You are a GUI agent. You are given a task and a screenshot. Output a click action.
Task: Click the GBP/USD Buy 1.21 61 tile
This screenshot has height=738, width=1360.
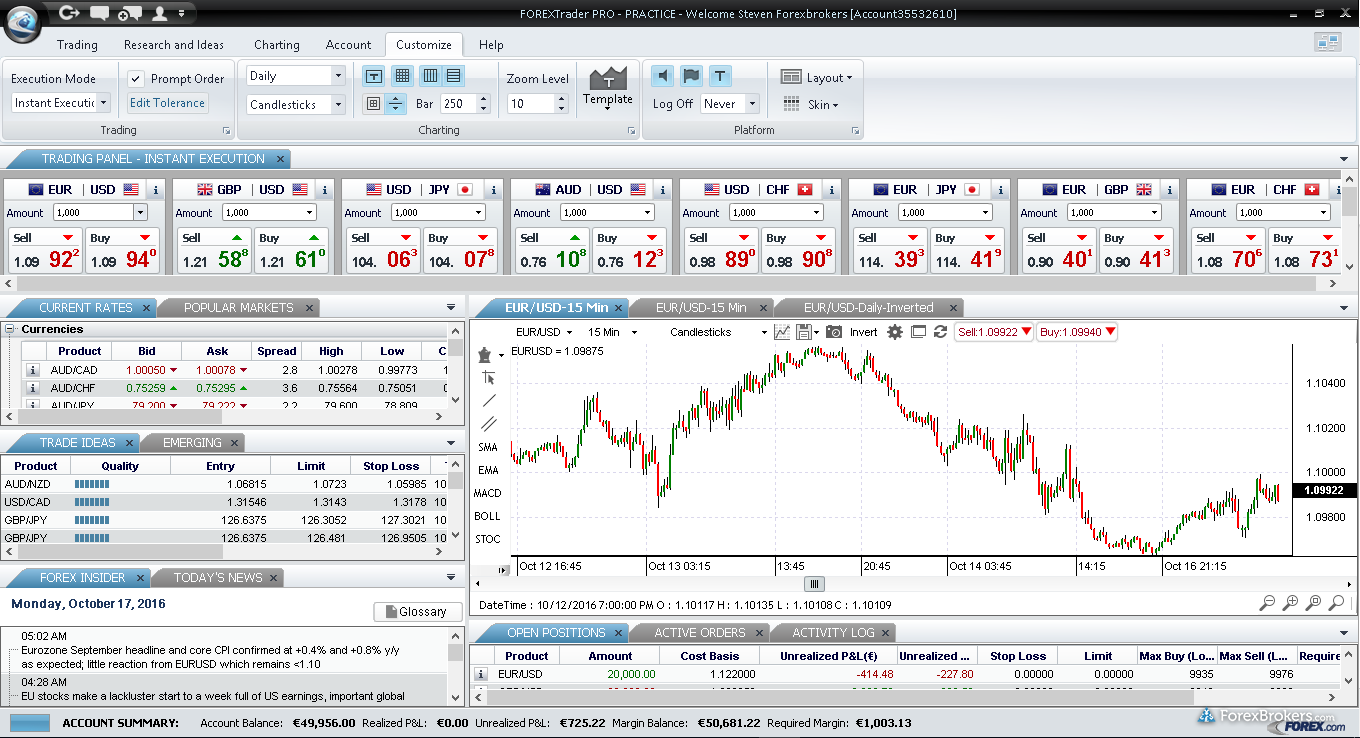[292, 251]
